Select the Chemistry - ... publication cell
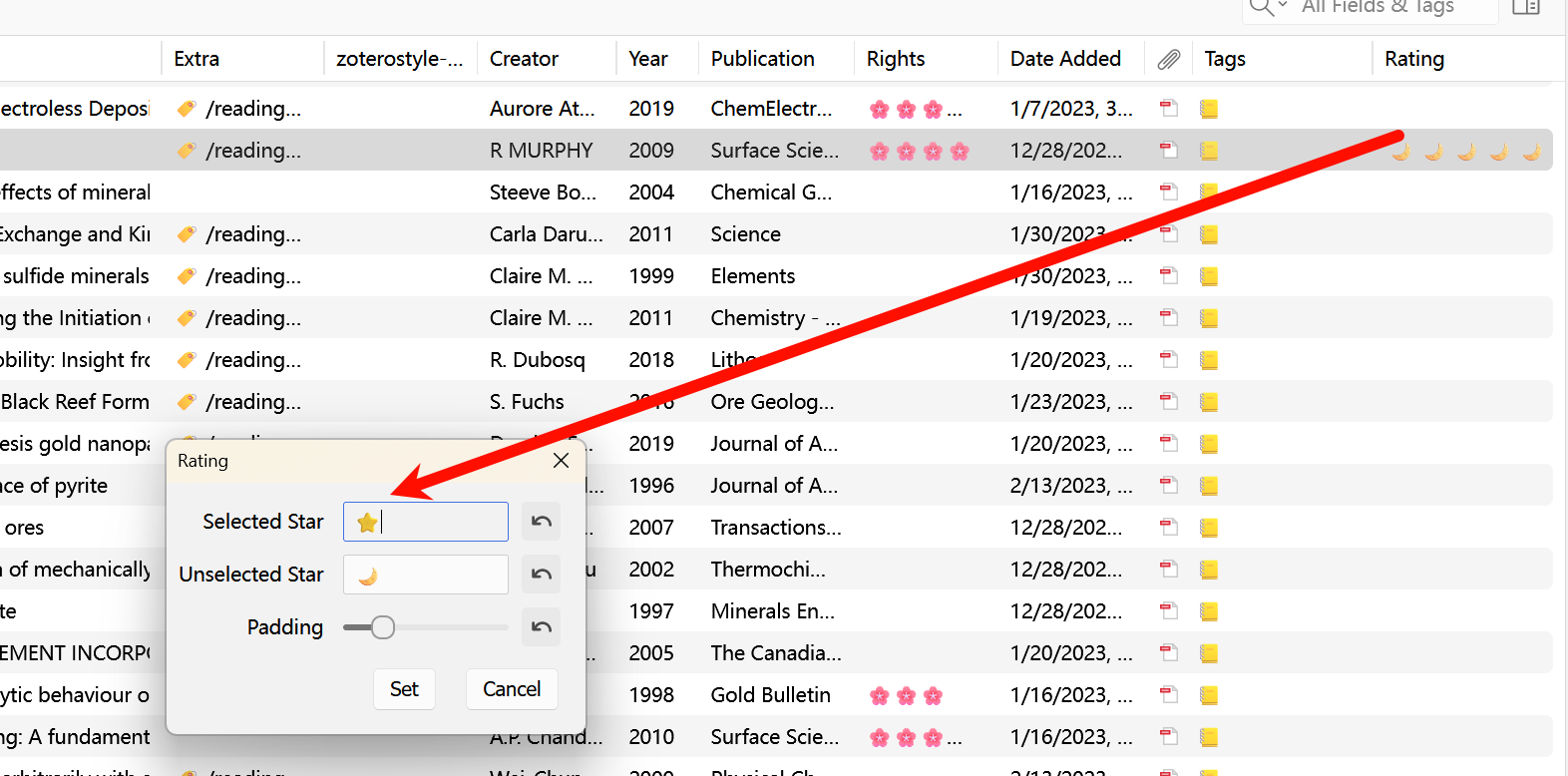1568x776 pixels. tap(775, 318)
